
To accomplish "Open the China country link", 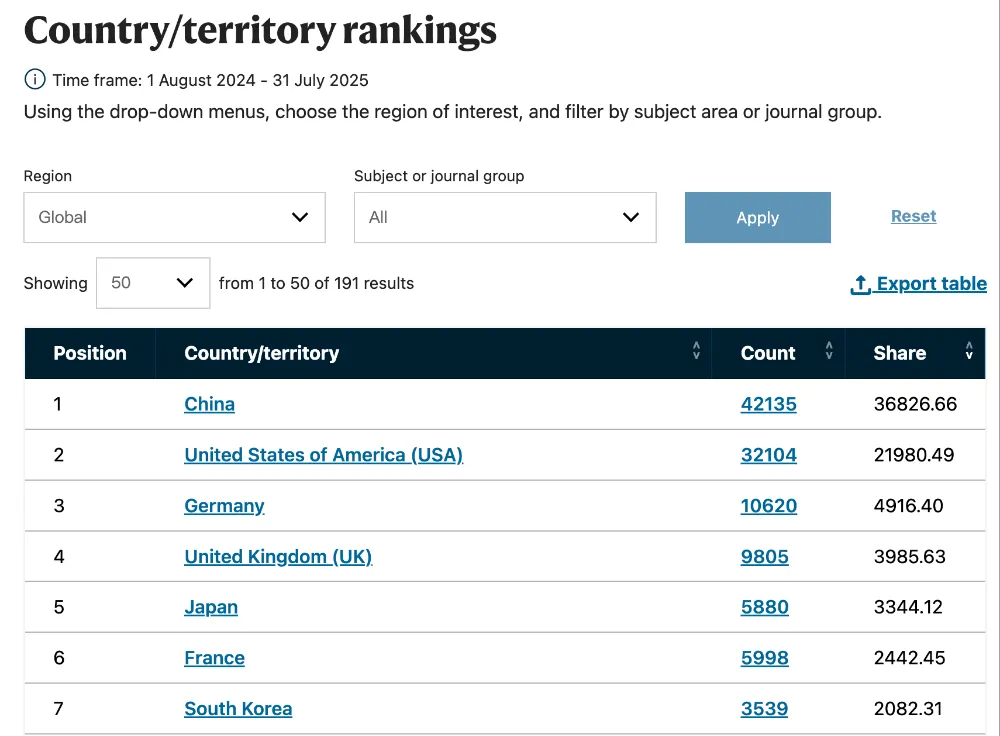I will [209, 404].
